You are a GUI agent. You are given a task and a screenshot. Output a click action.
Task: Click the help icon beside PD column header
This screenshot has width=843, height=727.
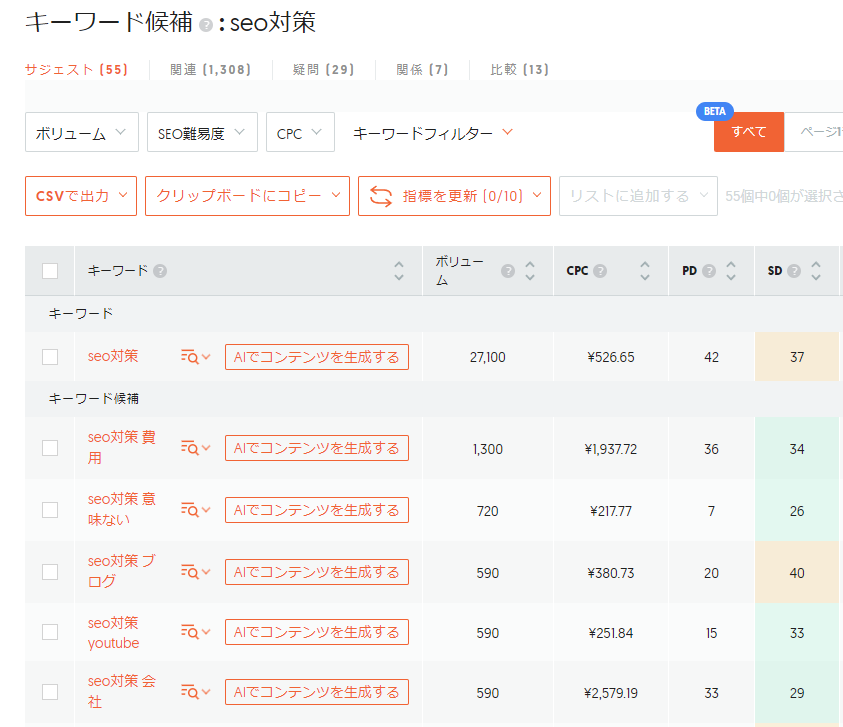coord(709,271)
